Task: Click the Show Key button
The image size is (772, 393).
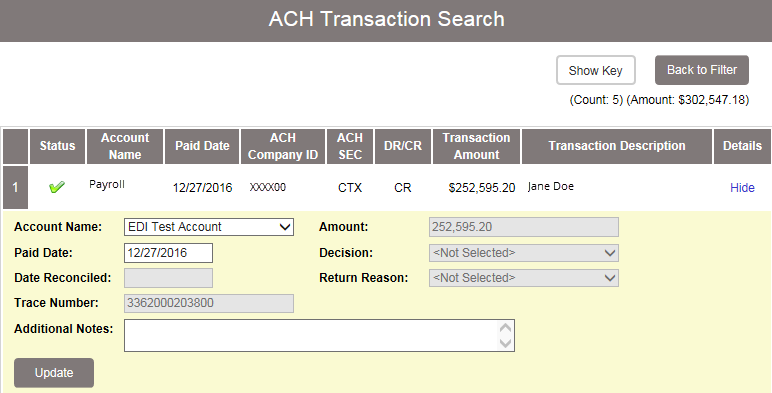Action: [x=596, y=70]
